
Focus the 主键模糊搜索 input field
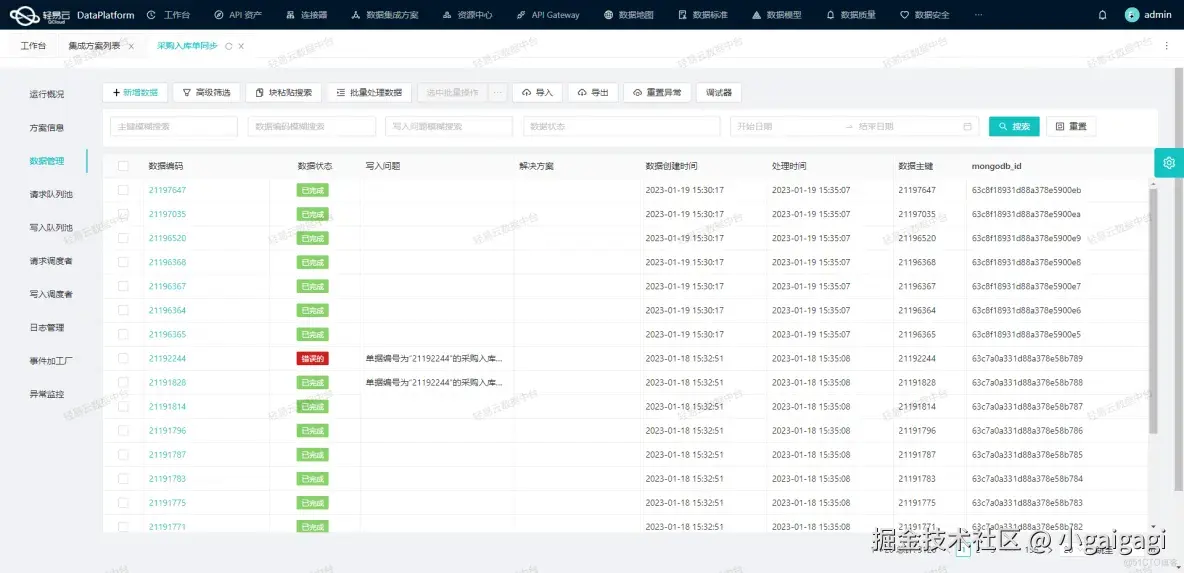[x=174, y=127]
